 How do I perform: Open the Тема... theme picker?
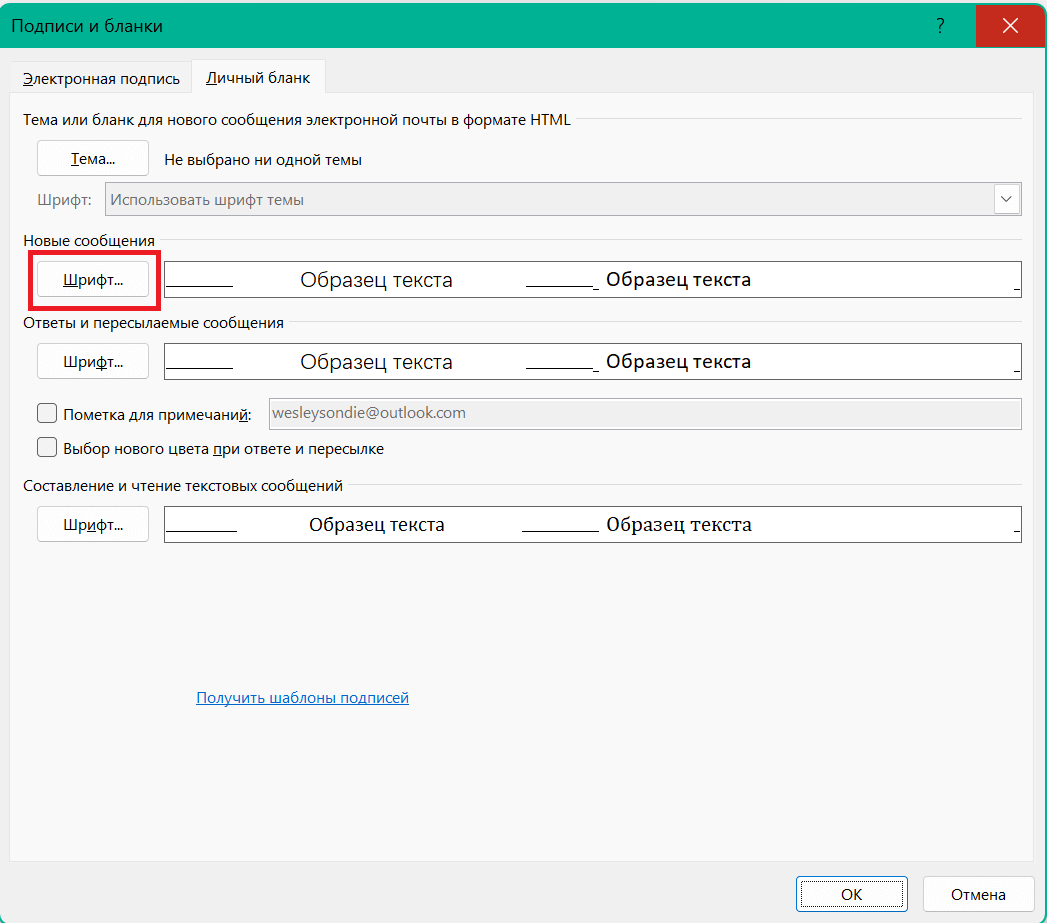coord(92,158)
